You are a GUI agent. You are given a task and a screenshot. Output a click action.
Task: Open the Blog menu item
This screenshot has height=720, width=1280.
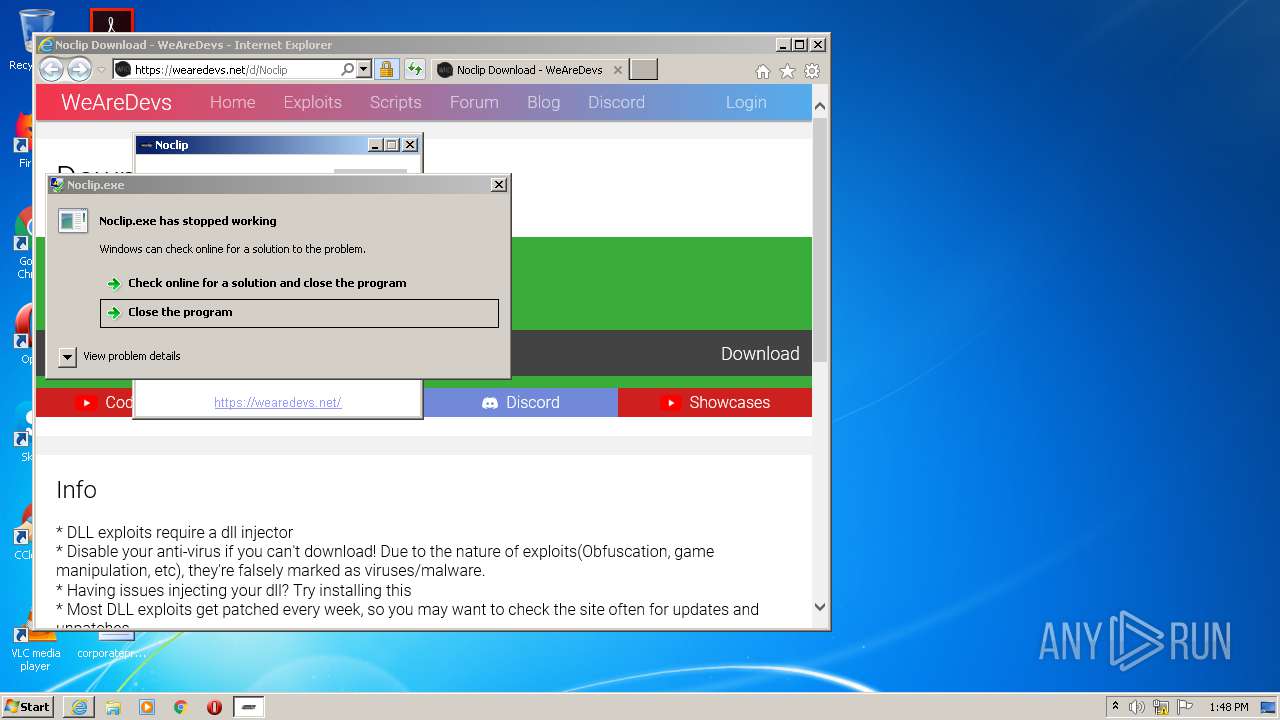click(x=543, y=102)
